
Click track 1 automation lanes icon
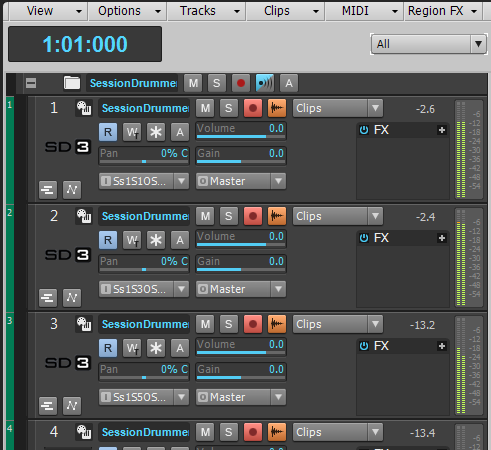click(72, 190)
